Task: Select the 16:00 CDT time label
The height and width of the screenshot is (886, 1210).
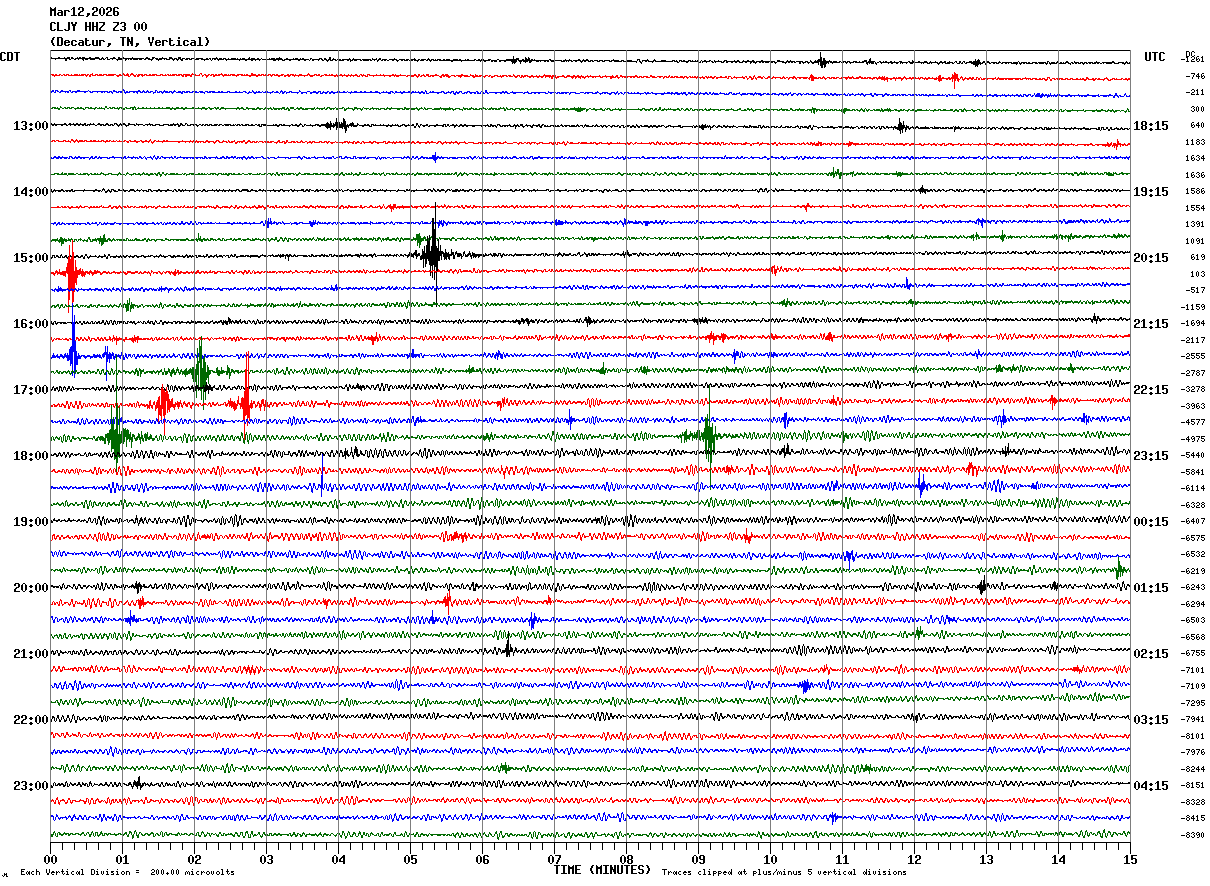Action: tap(31, 324)
